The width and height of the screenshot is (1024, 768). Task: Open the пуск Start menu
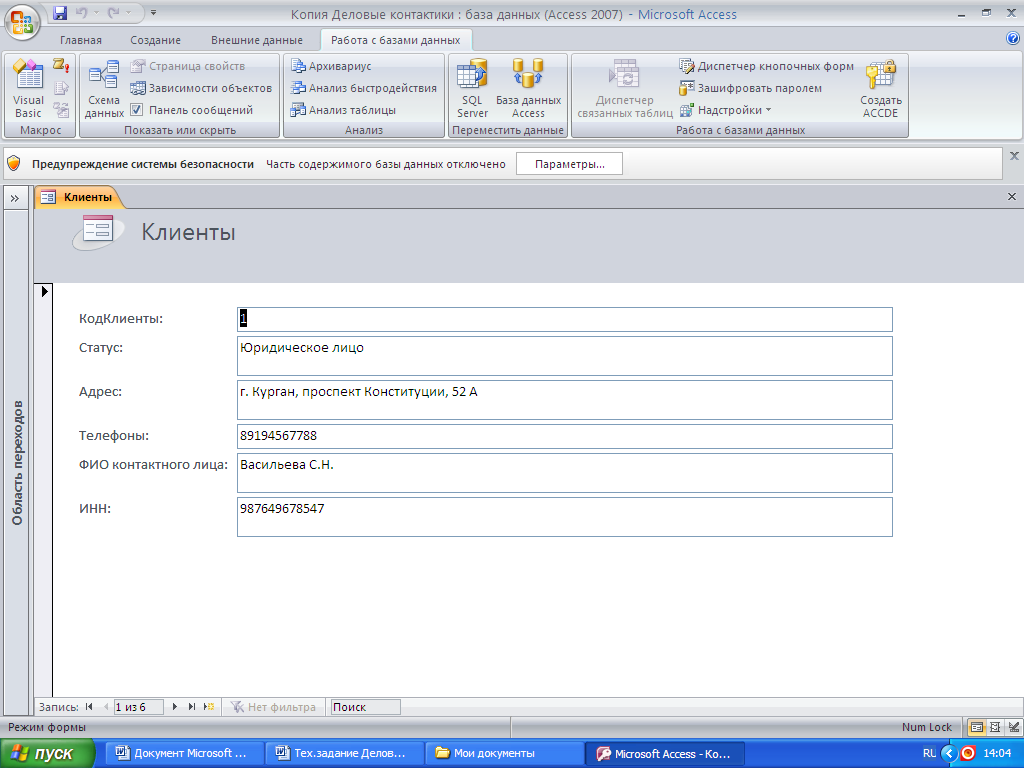[47, 753]
